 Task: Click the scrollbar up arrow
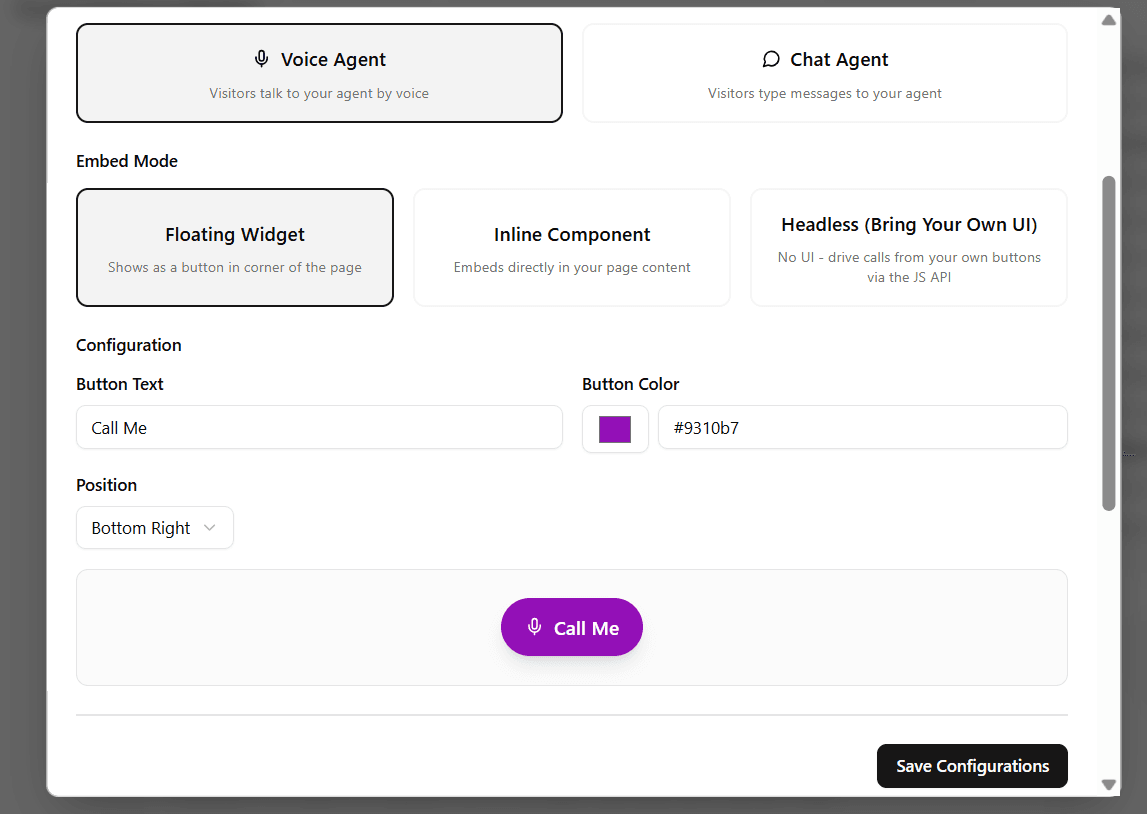(1109, 20)
